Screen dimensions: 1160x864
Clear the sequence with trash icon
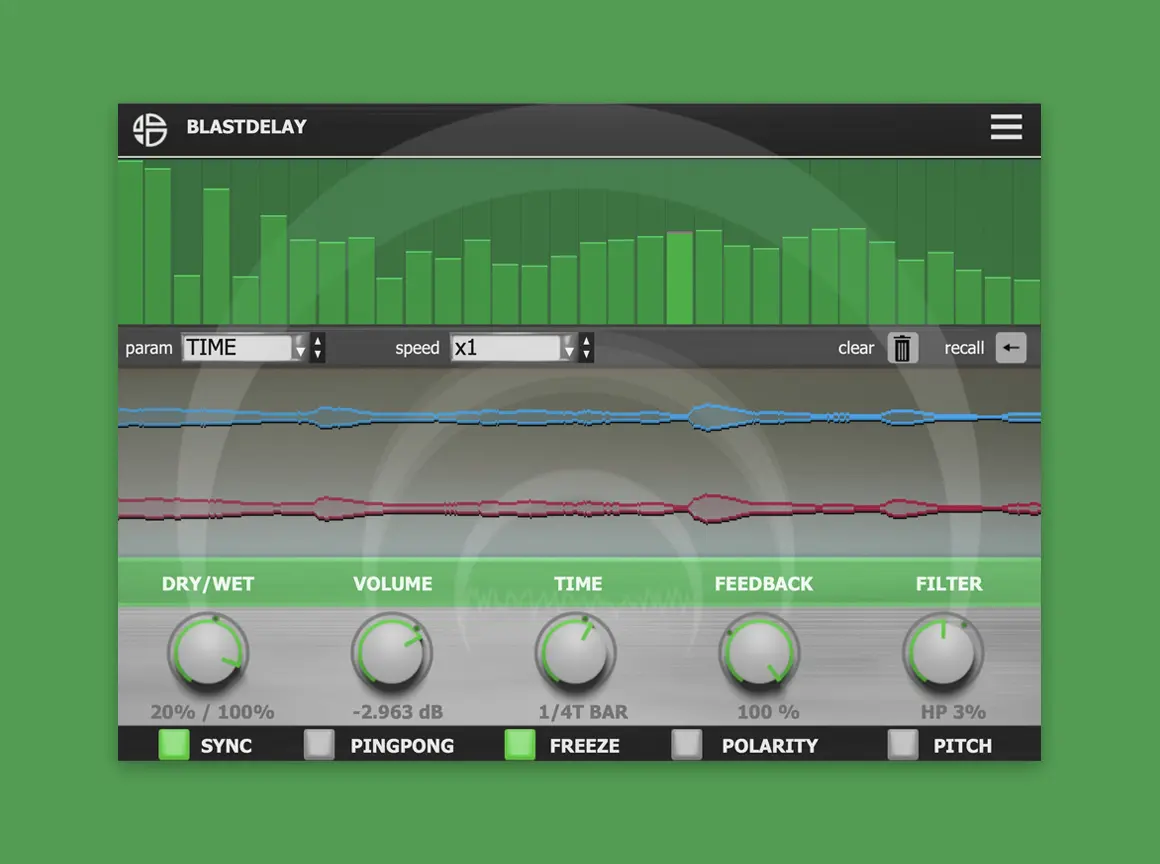pos(903,348)
